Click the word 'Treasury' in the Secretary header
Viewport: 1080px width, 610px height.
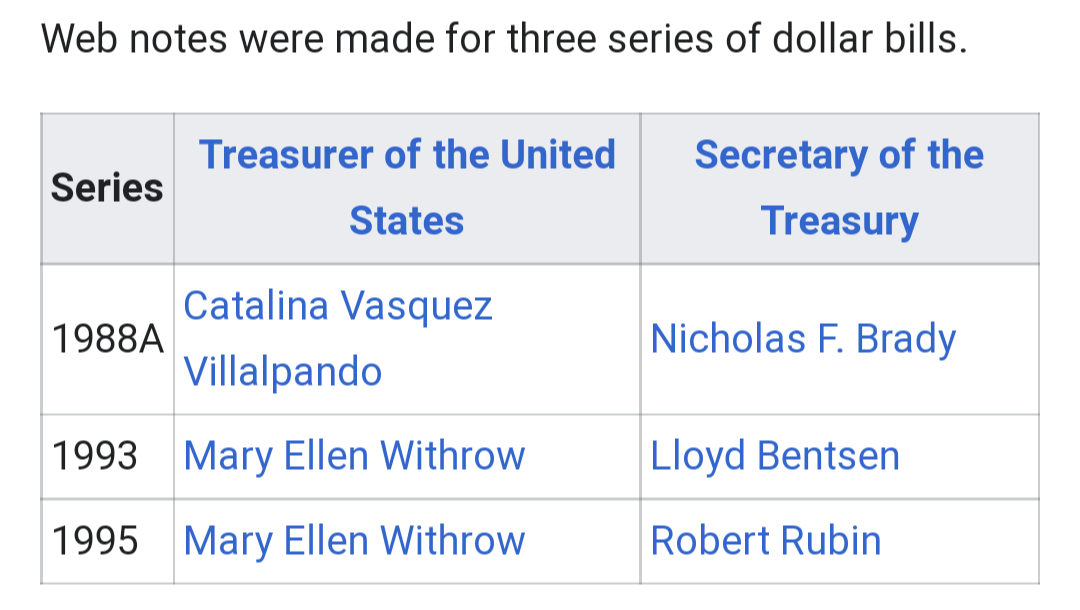coord(840,222)
